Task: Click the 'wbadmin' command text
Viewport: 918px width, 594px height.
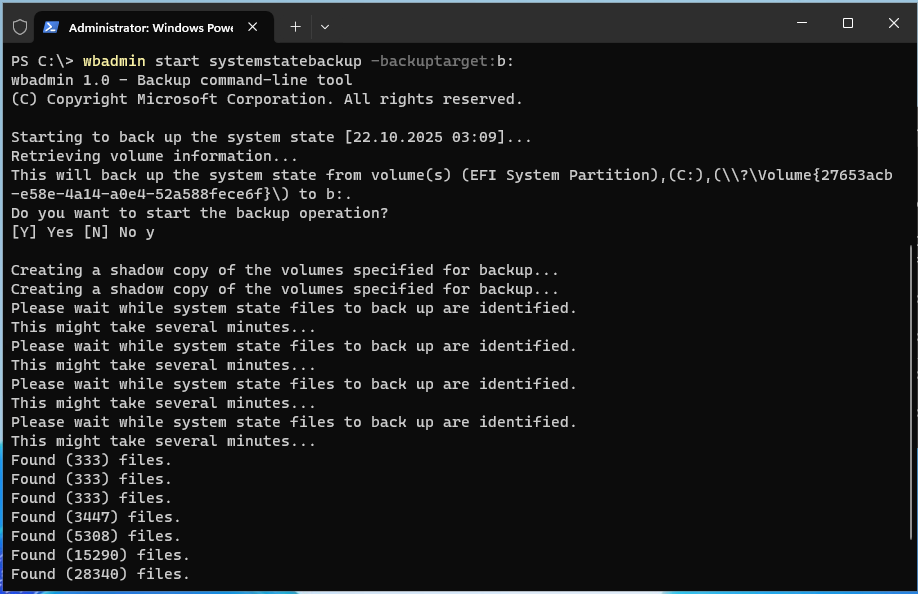Action: click(x=114, y=61)
